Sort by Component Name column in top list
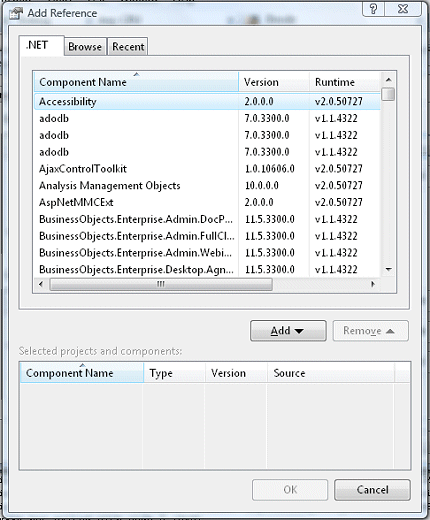The height and width of the screenshot is (520, 430). point(136,82)
